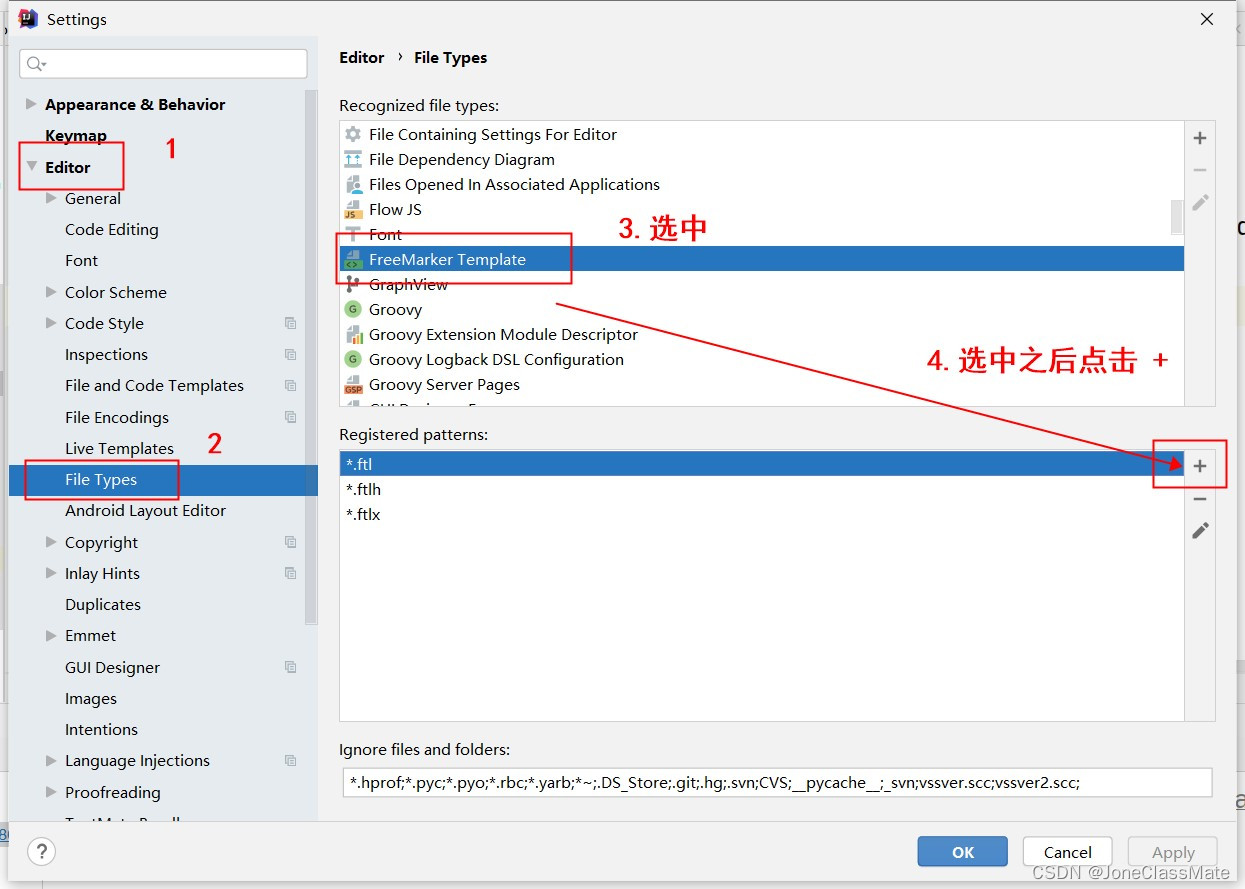Click the pencil icon to edit the selected pattern
The width and height of the screenshot is (1245, 889).
[1199, 530]
